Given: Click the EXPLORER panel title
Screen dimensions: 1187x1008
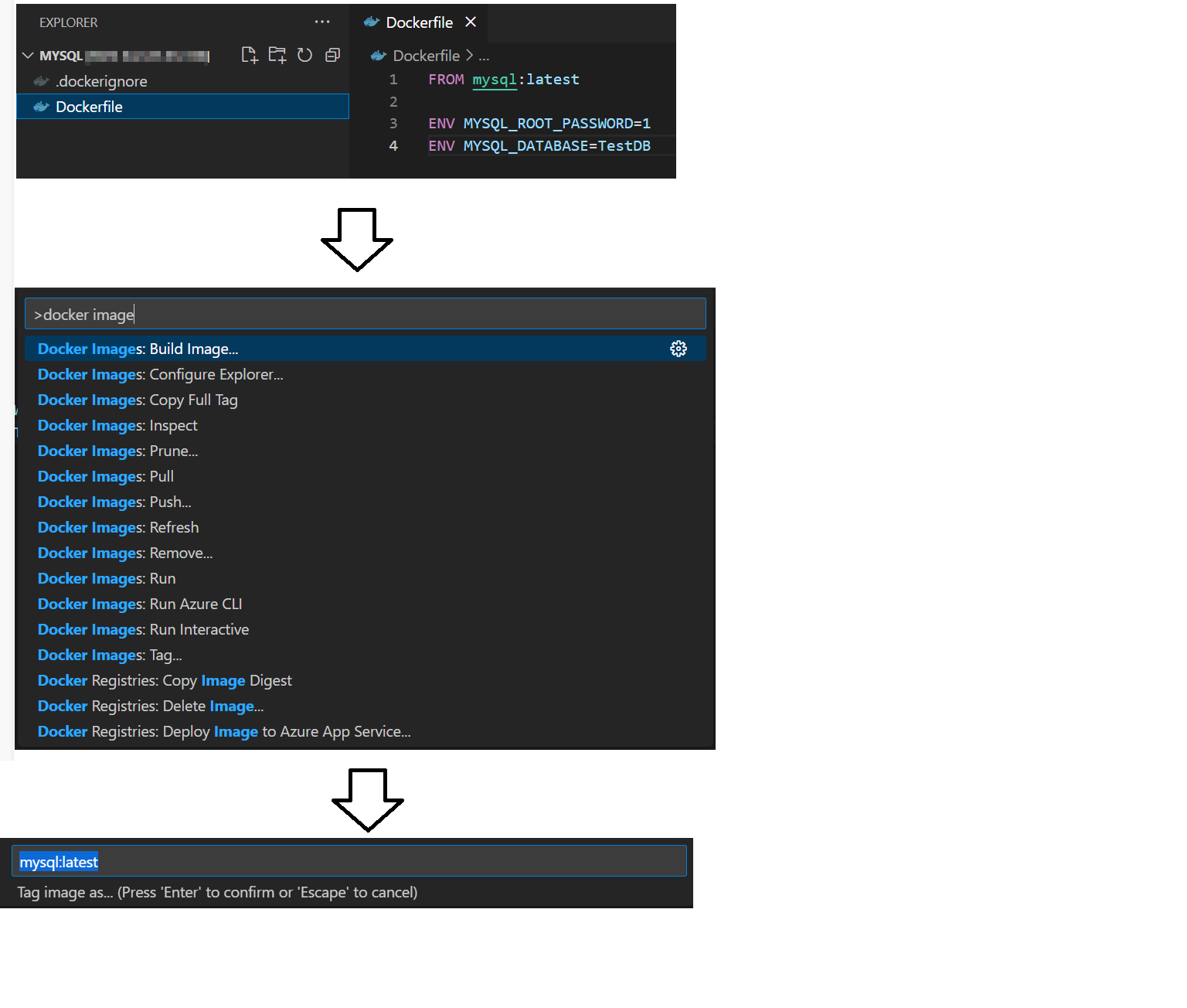Looking at the screenshot, I should pyautogui.click(x=69, y=22).
